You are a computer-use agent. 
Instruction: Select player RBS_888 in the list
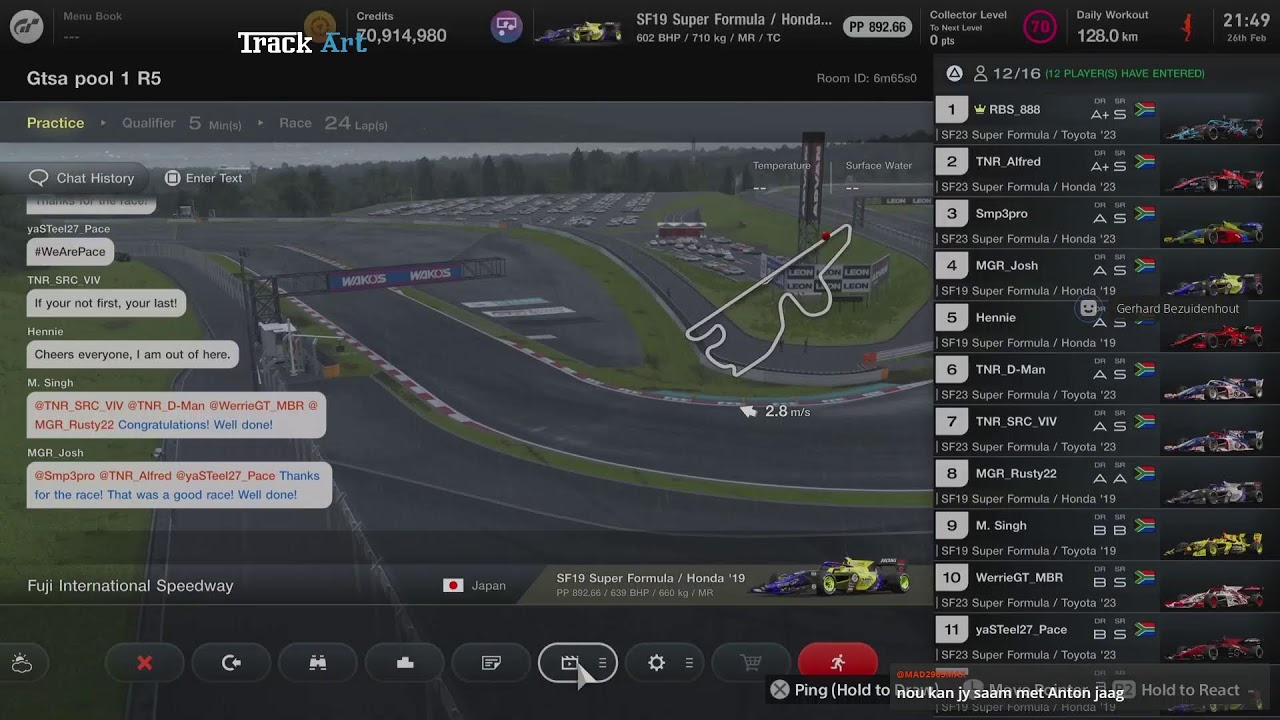pos(1107,122)
